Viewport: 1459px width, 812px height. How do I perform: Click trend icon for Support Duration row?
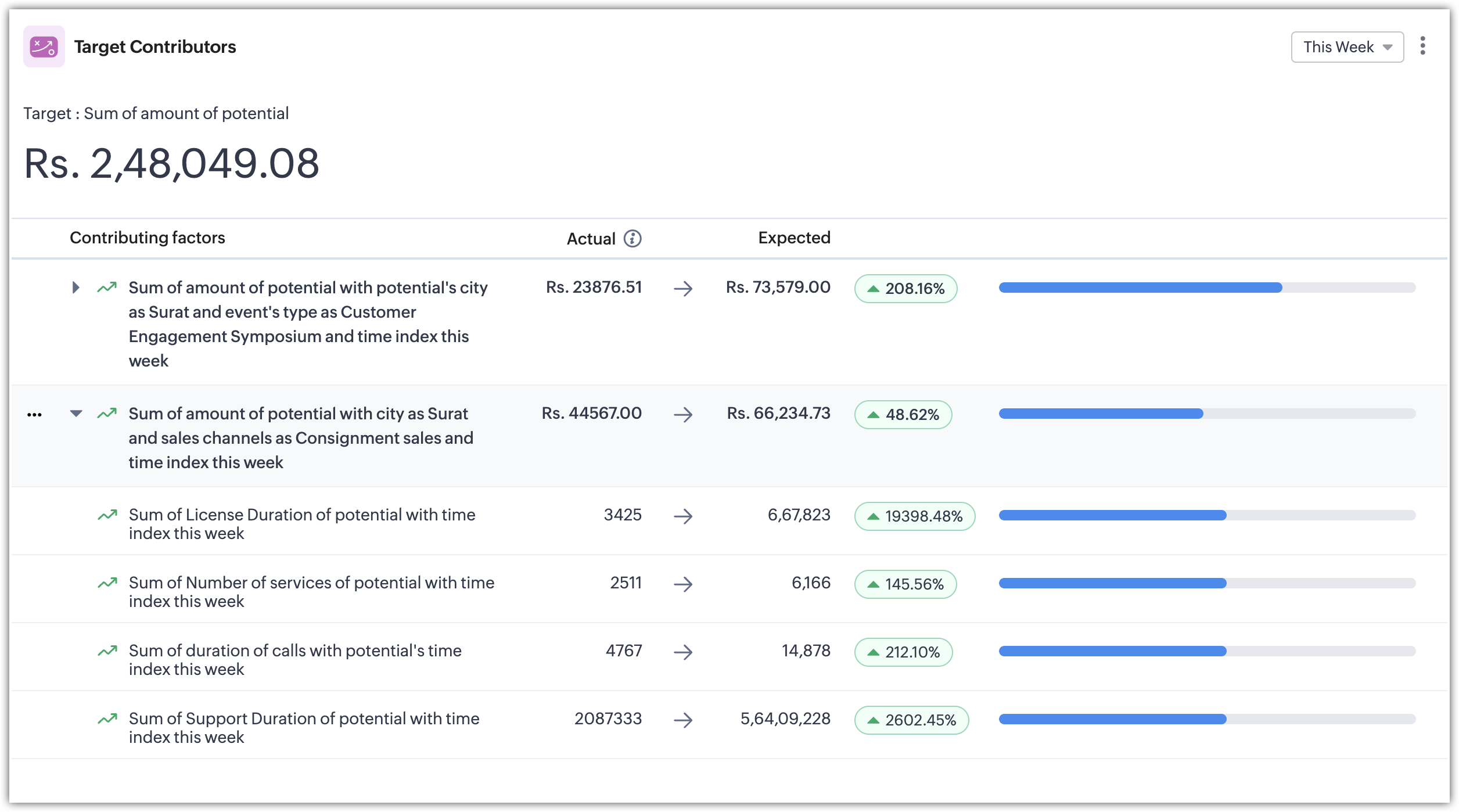pyautogui.click(x=107, y=719)
